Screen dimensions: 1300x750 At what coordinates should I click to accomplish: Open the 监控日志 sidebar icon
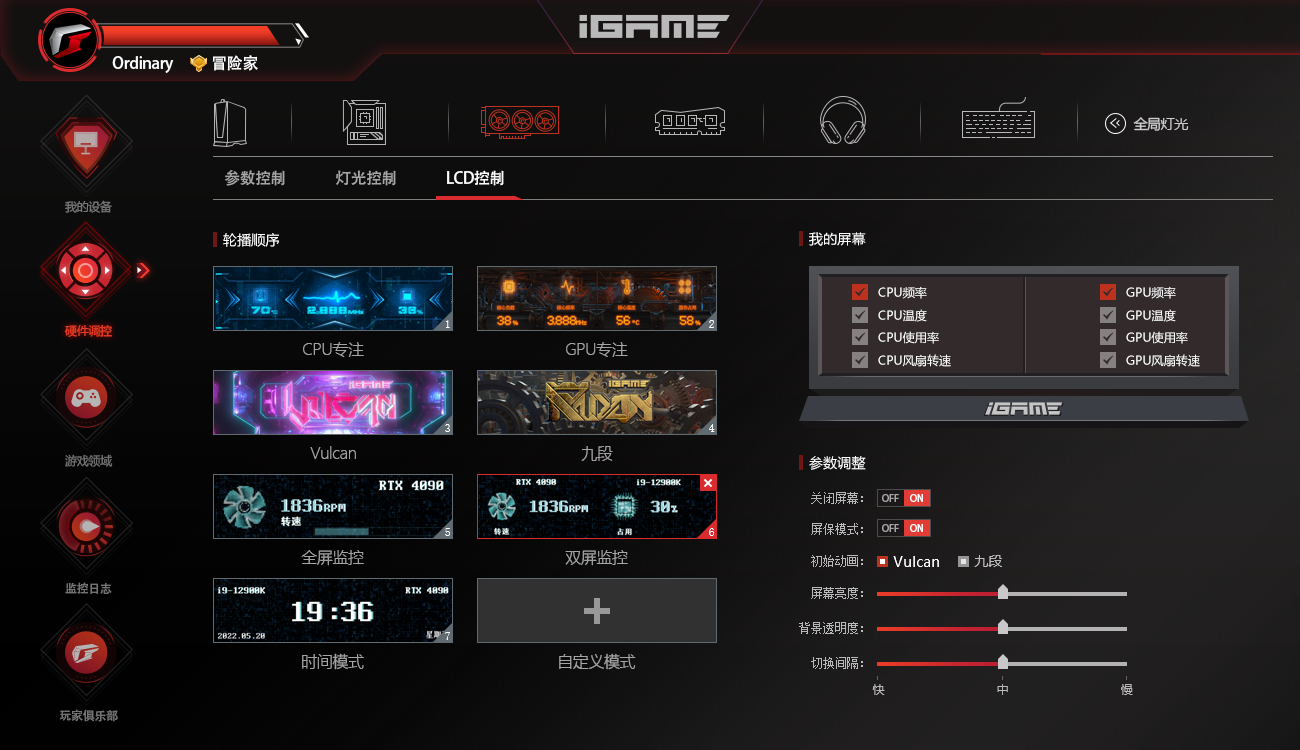point(86,524)
